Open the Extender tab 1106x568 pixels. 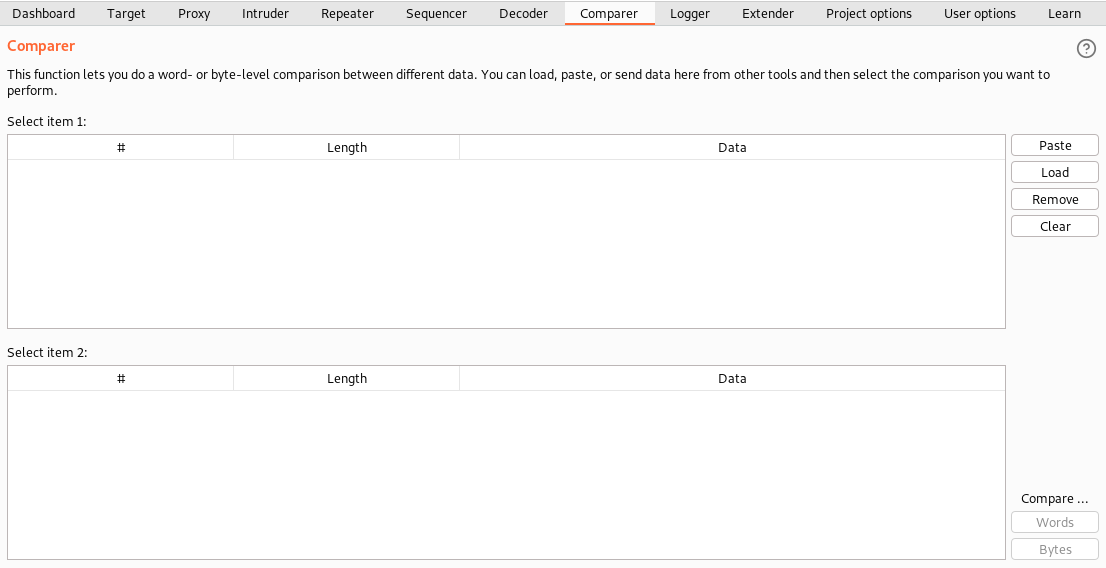tap(767, 13)
